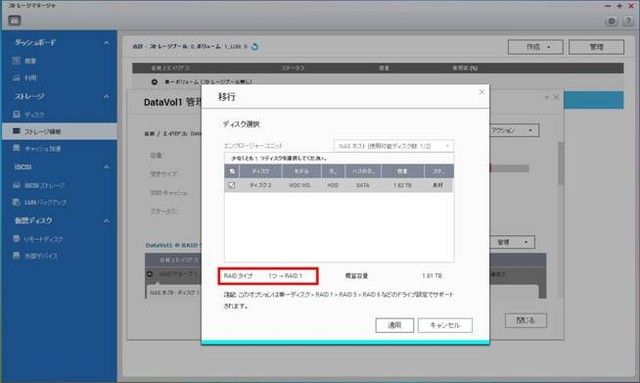This screenshot has height=383, width=640.
Task: Click the refresh icon beside the LUN count
Action: pos(255,47)
